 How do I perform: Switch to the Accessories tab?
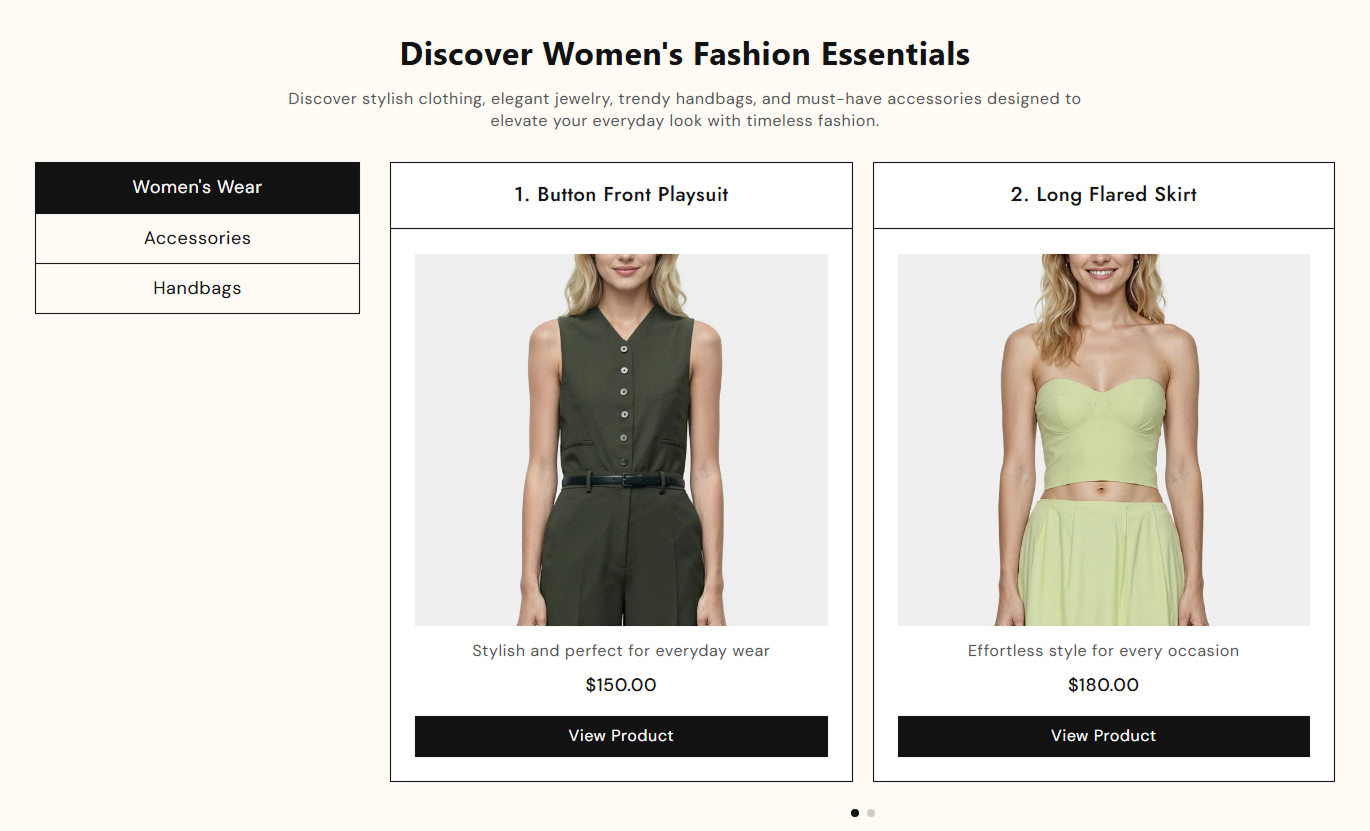(x=197, y=238)
